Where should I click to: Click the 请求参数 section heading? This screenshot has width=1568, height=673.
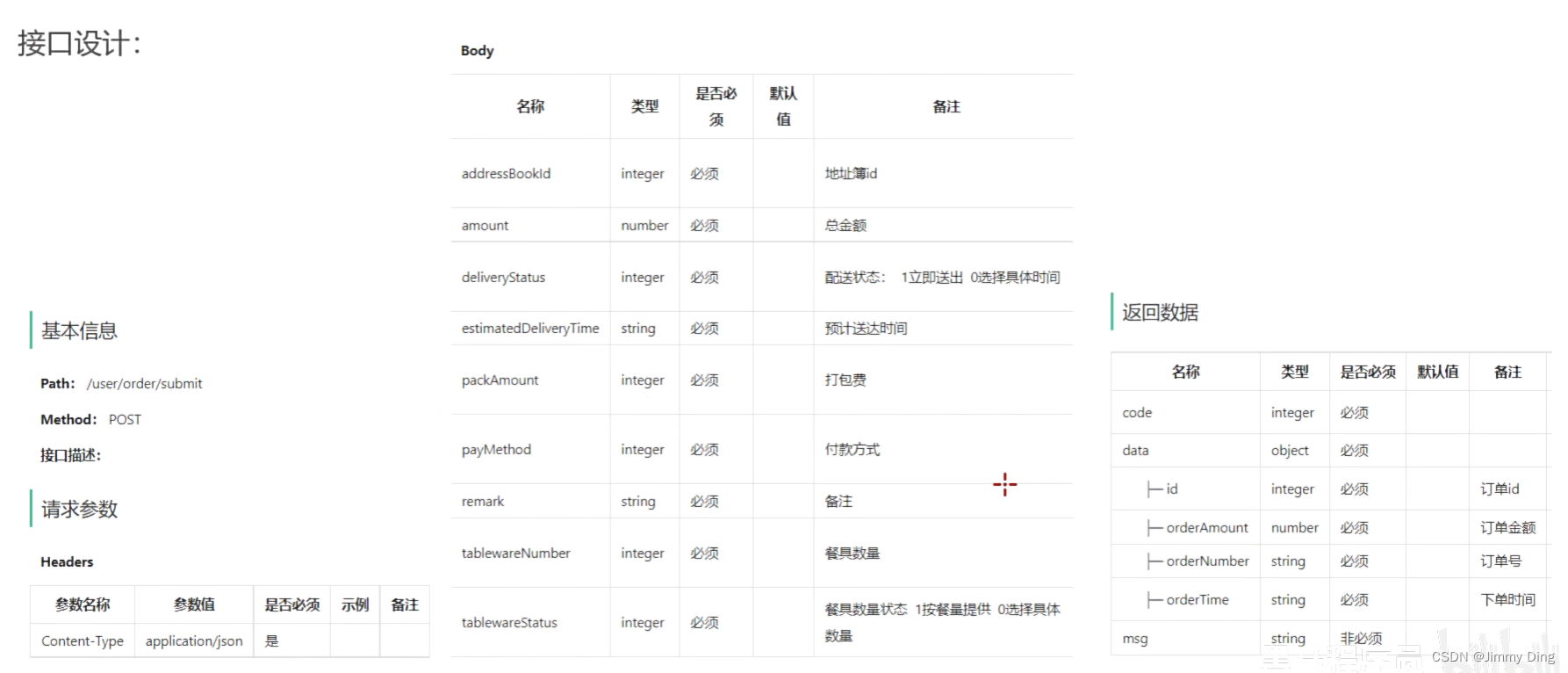[x=79, y=509]
